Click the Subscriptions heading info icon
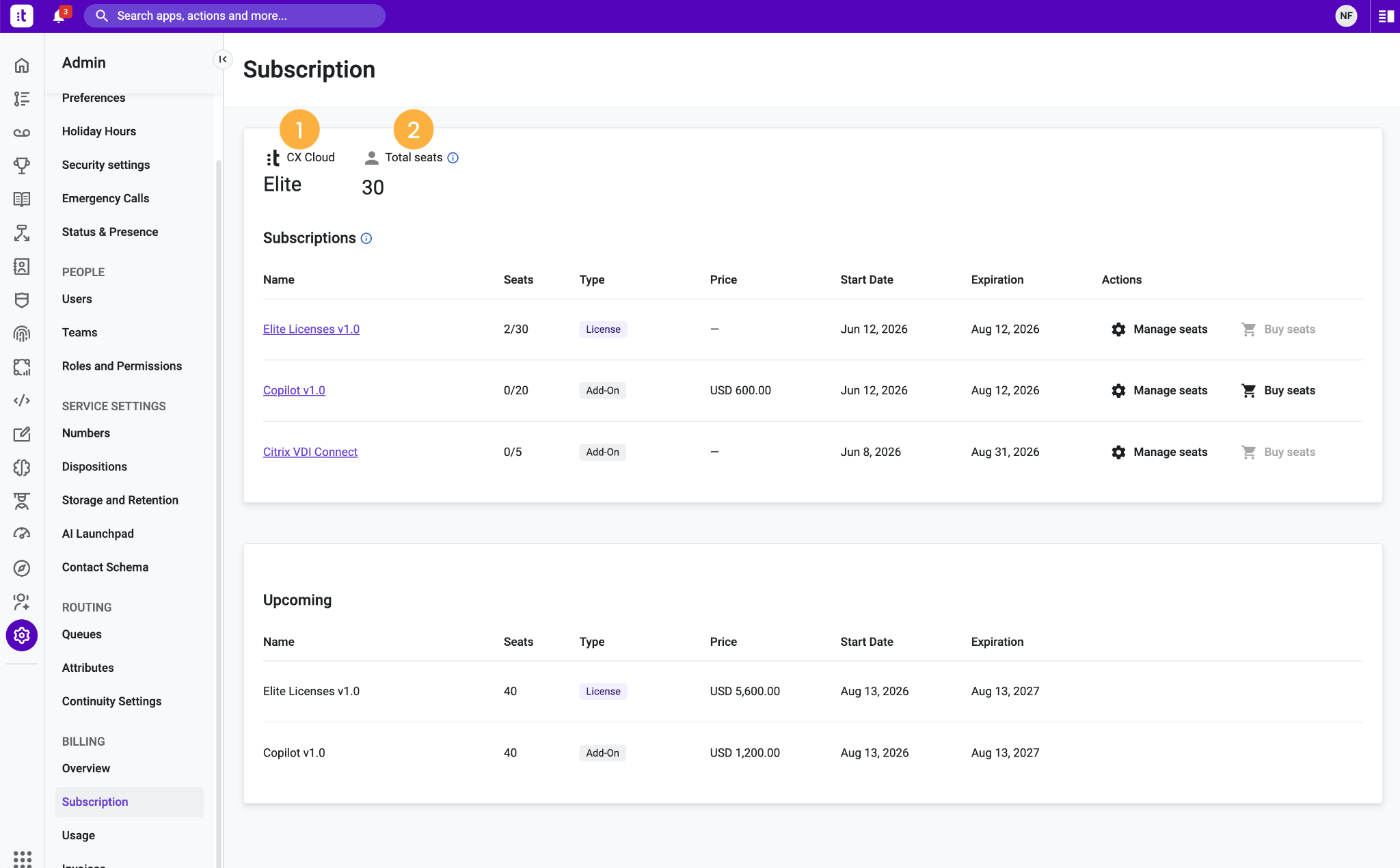Viewport: 1400px width, 868px height. pyautogui.click(x=366, y=239)
